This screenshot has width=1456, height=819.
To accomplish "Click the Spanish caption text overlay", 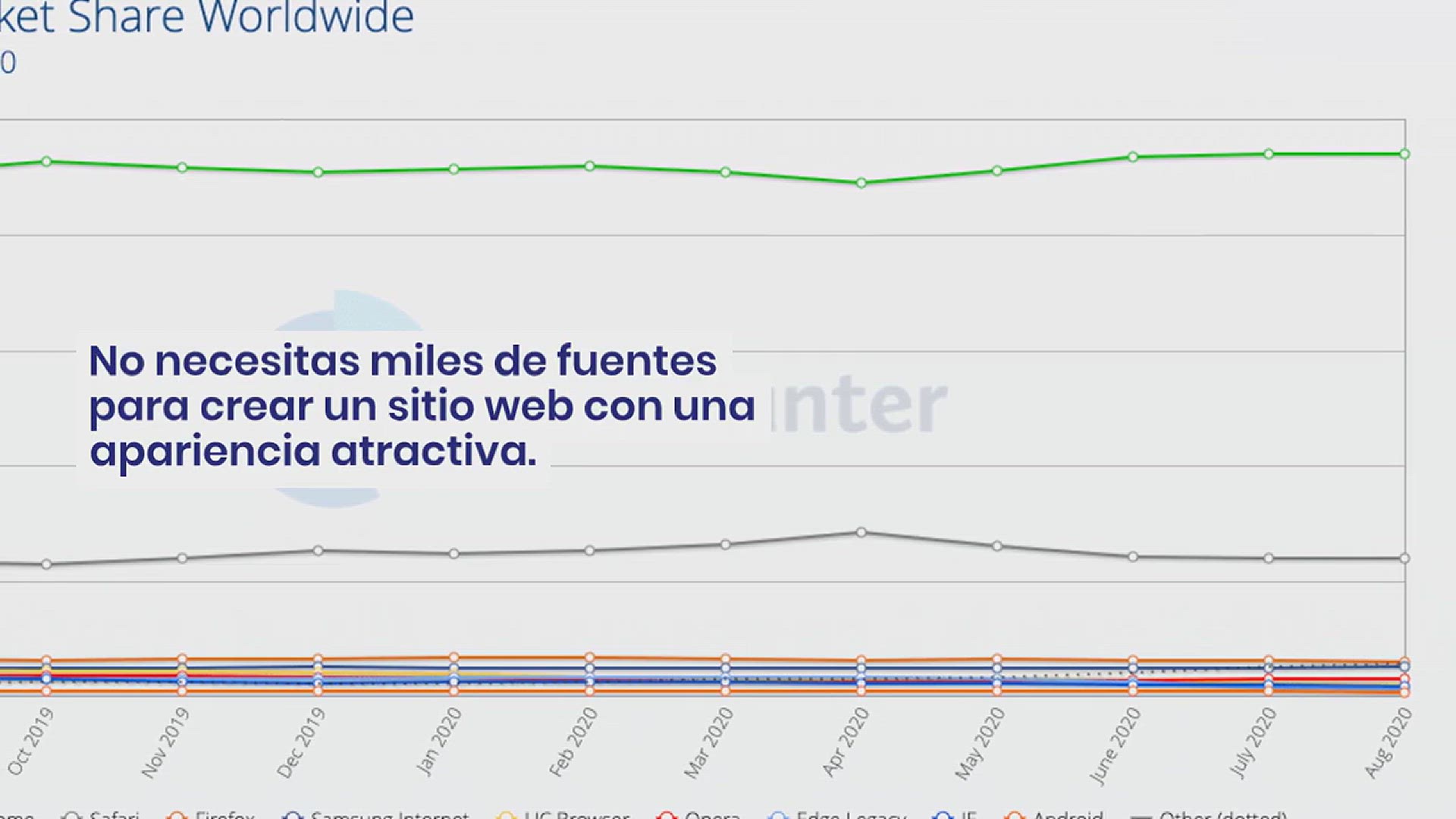I will pyautogui.click(x=422, y=406).
